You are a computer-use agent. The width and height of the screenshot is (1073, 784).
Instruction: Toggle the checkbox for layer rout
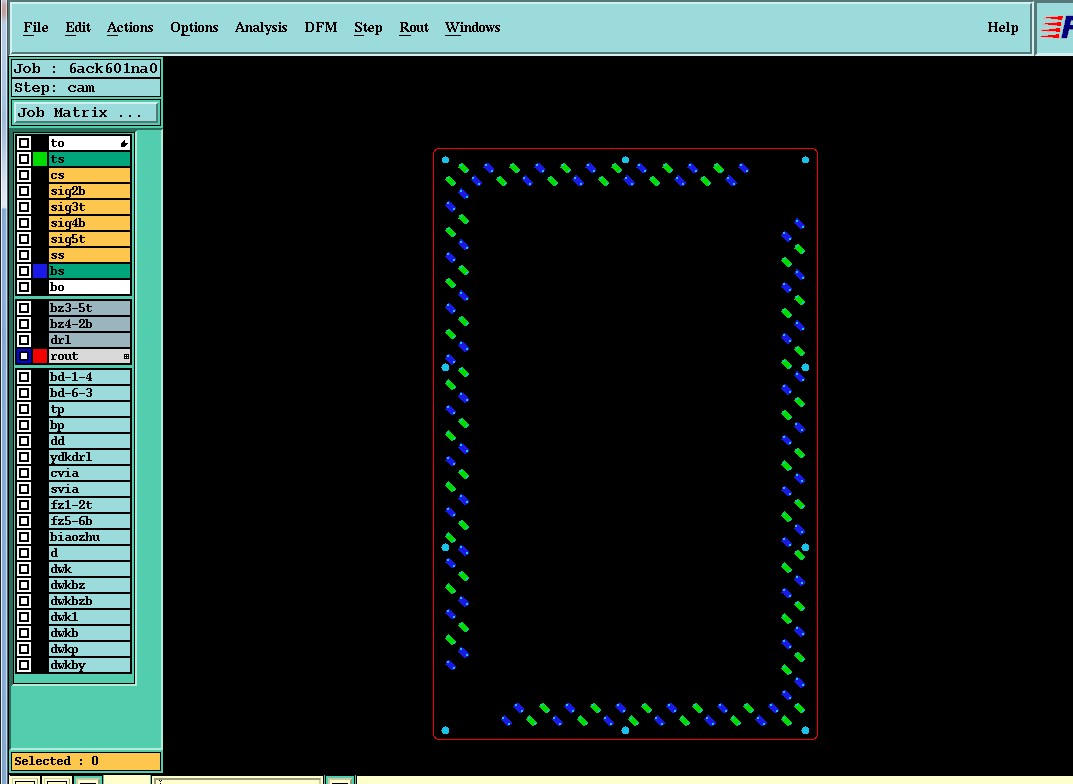(x=24, y=356)
